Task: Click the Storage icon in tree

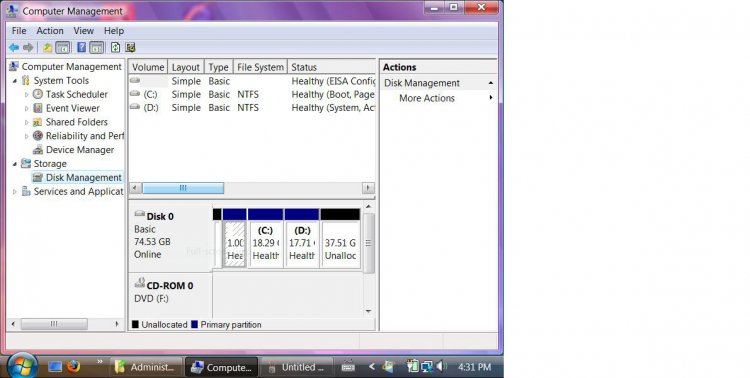Action: pos(26,164)
